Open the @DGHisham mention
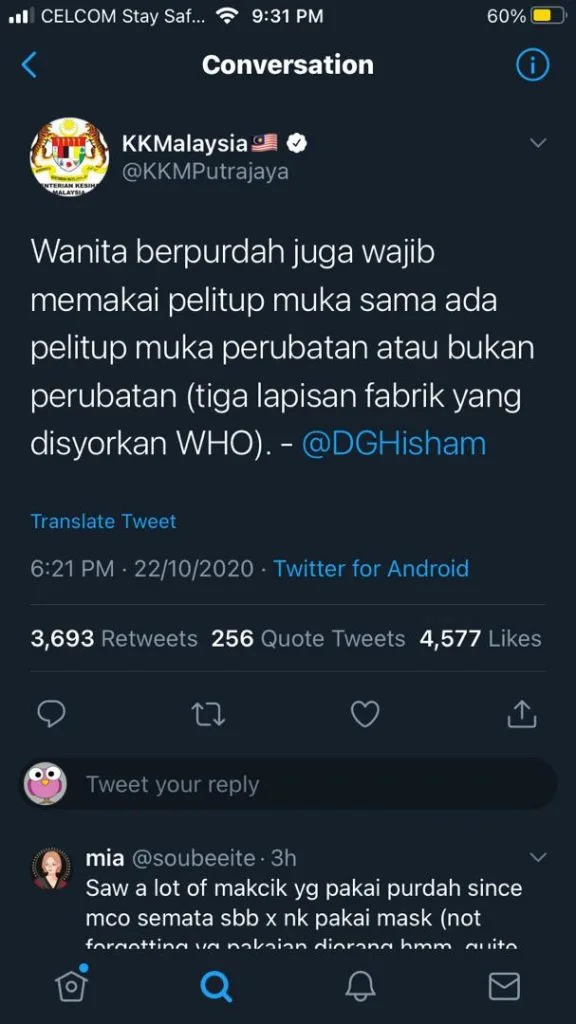Screen dimensions: 576x1024 click(394, 444)
